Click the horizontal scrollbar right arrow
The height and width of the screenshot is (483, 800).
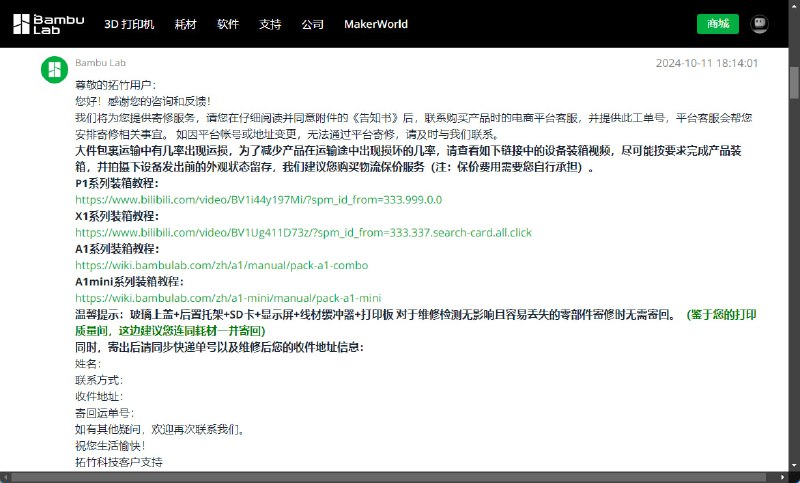(783, 477)
